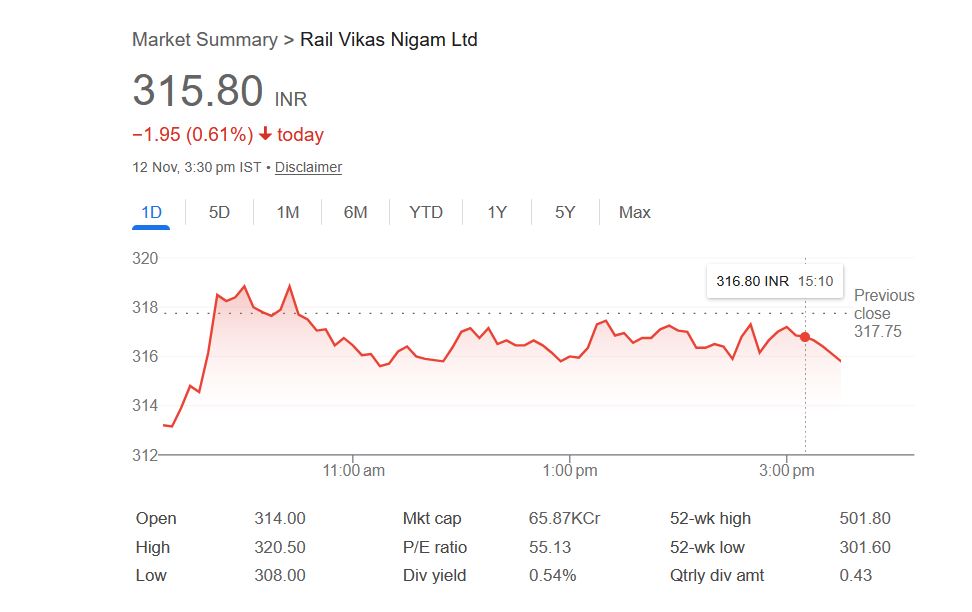The image size is (972, 612).
Task: Click the P/E ratio value 55.13
Action: point(549,547)
